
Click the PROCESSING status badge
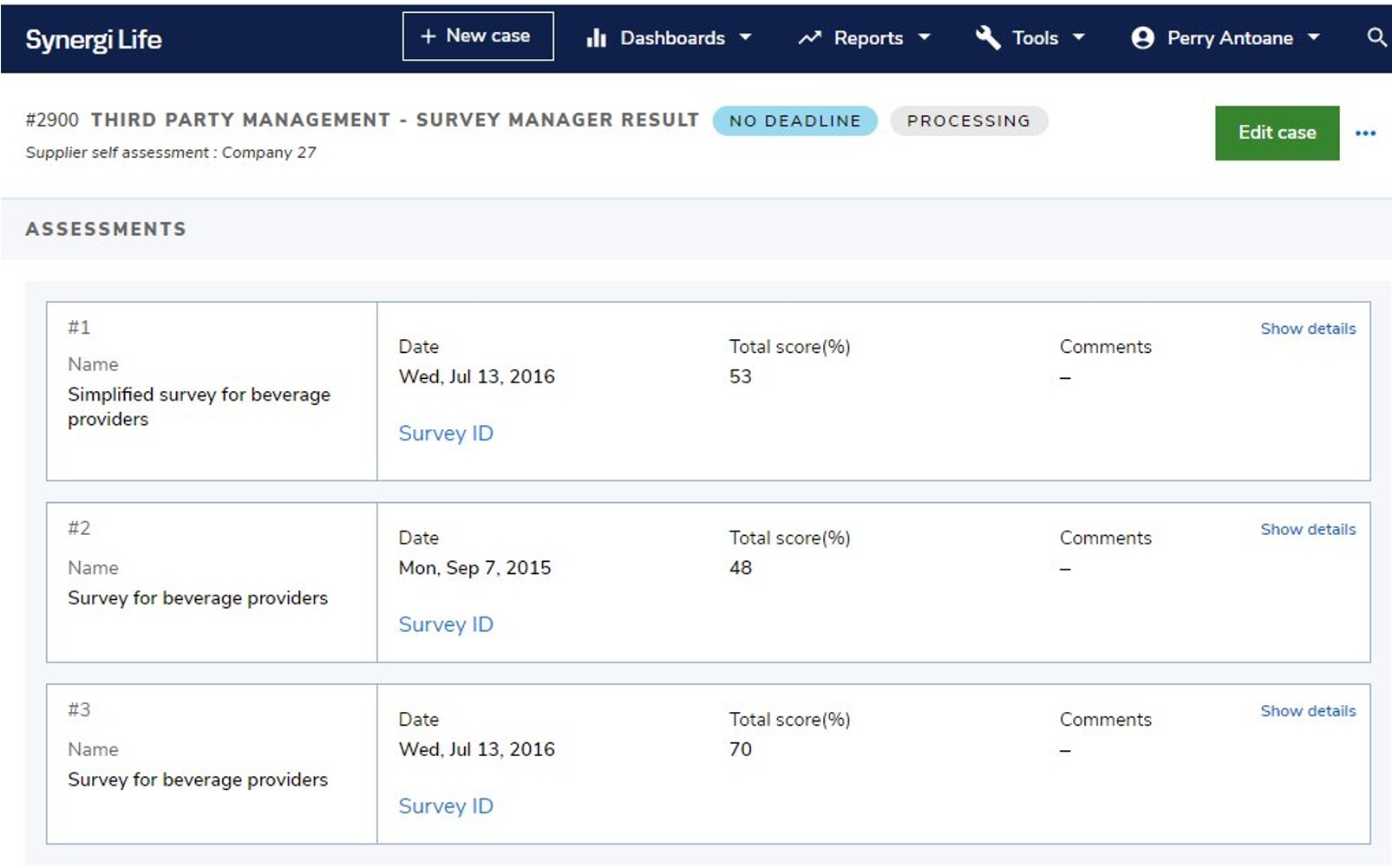point(969,121)
